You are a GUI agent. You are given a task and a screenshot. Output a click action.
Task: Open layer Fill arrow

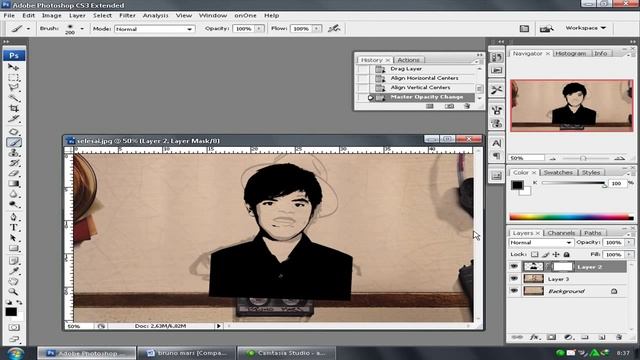click(x=629, y=254)
